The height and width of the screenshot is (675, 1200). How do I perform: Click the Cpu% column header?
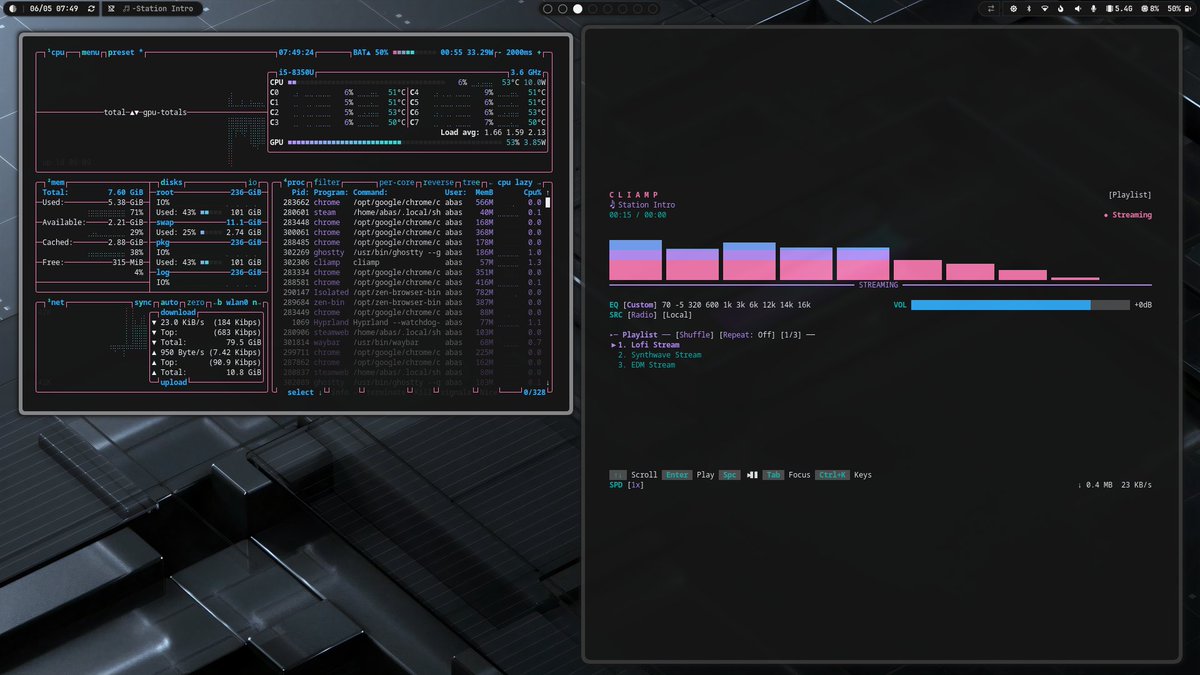(x=531, y=192)
